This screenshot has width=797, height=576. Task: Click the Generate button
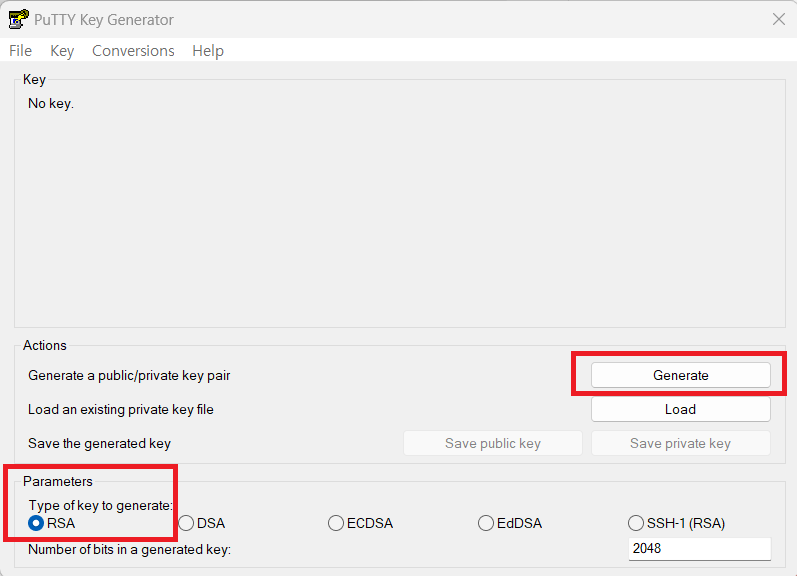[x=681, y=375]
